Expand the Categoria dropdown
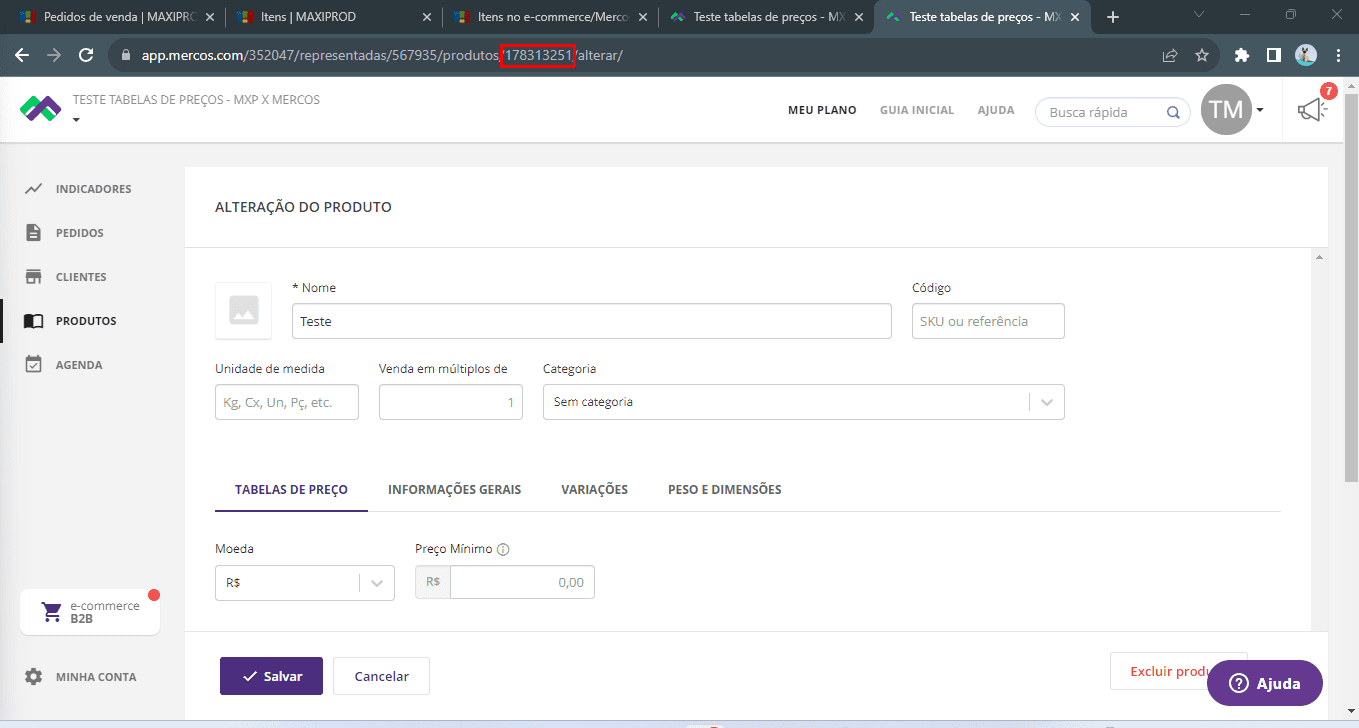This screenshot has width=1359, height=728. coord(1046,402)
